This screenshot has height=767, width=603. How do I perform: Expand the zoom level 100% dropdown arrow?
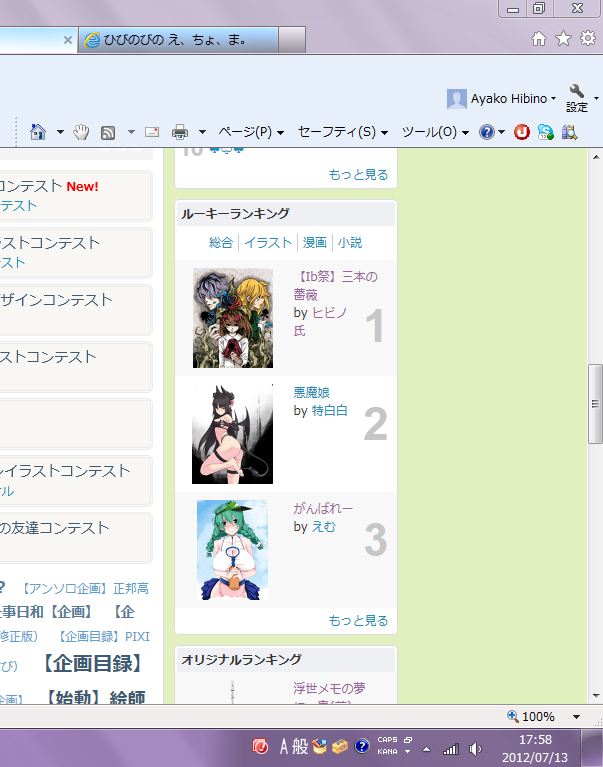pyautogui.click(x=577, y=717)
